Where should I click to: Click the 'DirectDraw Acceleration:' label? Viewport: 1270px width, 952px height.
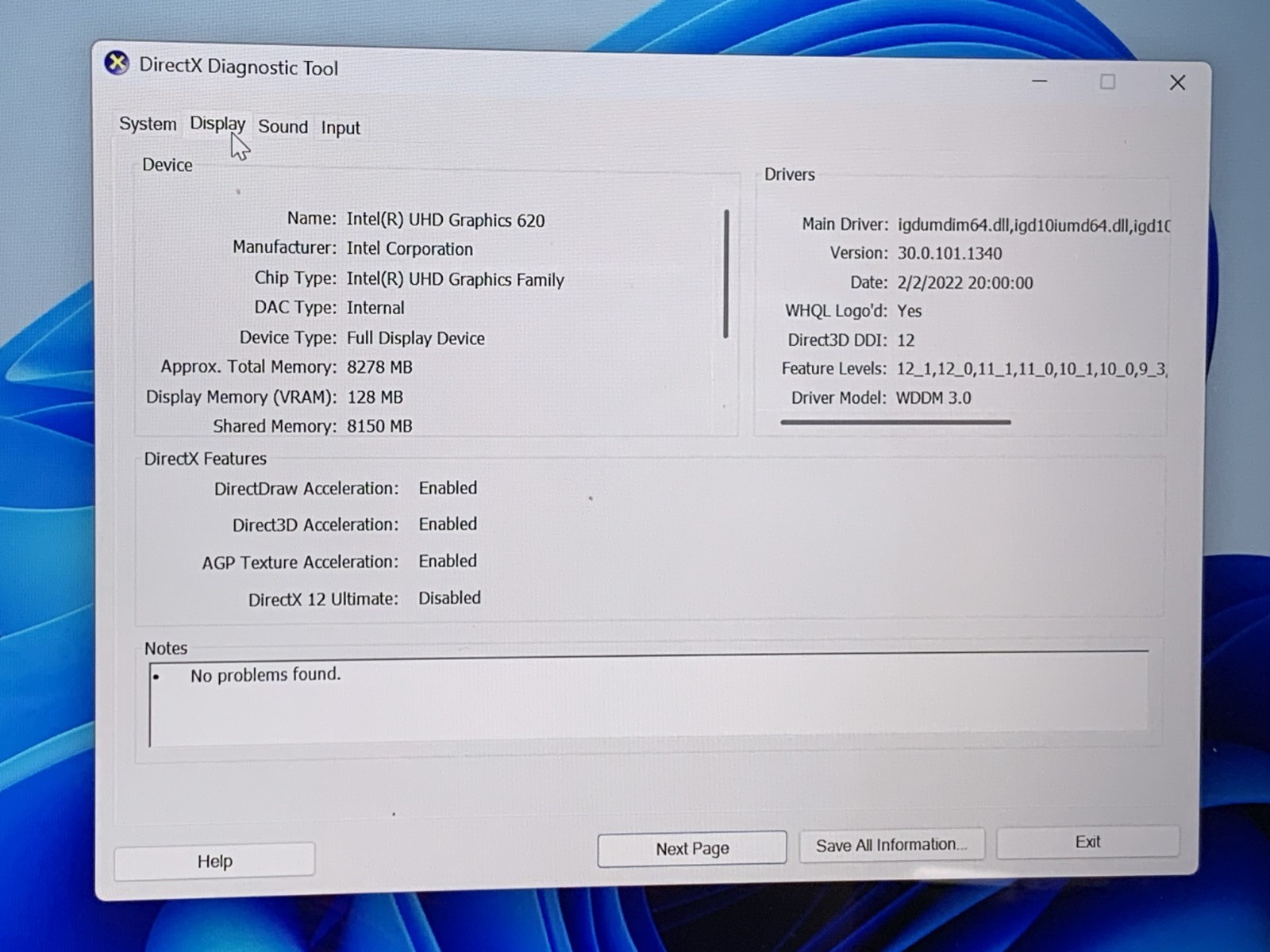point(306,489)
